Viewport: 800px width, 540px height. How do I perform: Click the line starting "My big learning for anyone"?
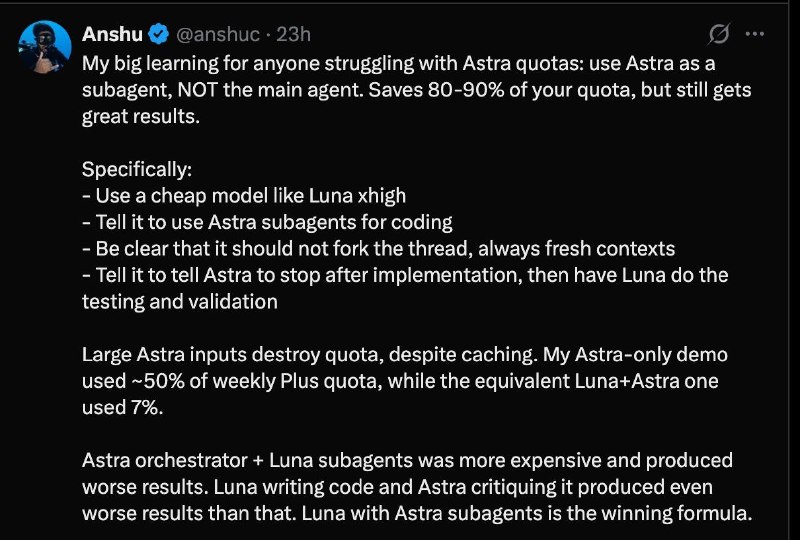coord(398,64)
